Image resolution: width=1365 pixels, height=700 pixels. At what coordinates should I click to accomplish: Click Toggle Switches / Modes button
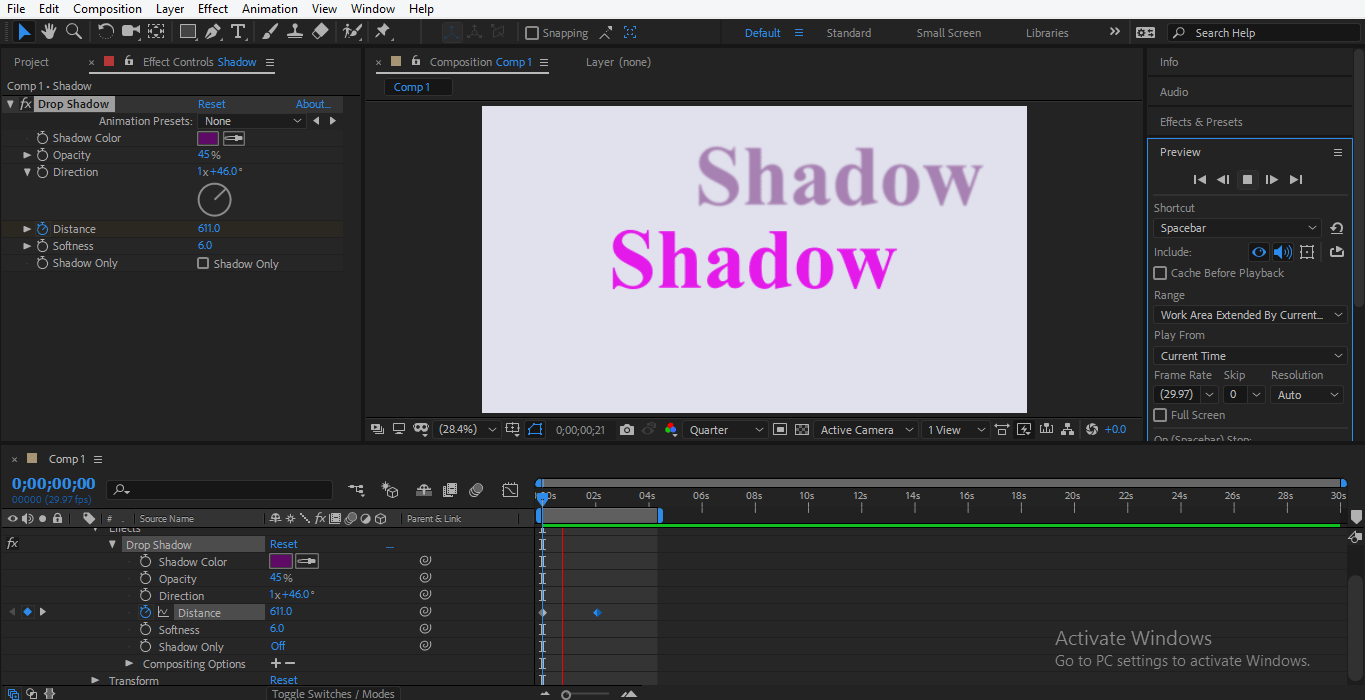pos(333,694)
